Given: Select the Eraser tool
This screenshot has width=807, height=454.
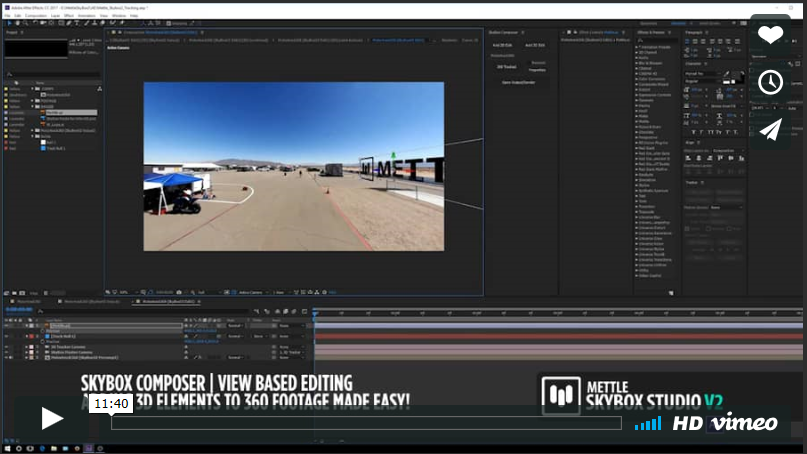Looking at the screenshot, I should pyautogui.click(x=102, y=23).
